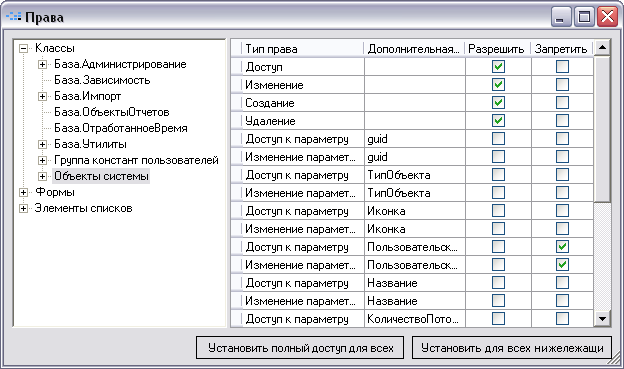Check Разрешить for Доступ к параметру guid

pyautogui.click(x=498, y=139)
